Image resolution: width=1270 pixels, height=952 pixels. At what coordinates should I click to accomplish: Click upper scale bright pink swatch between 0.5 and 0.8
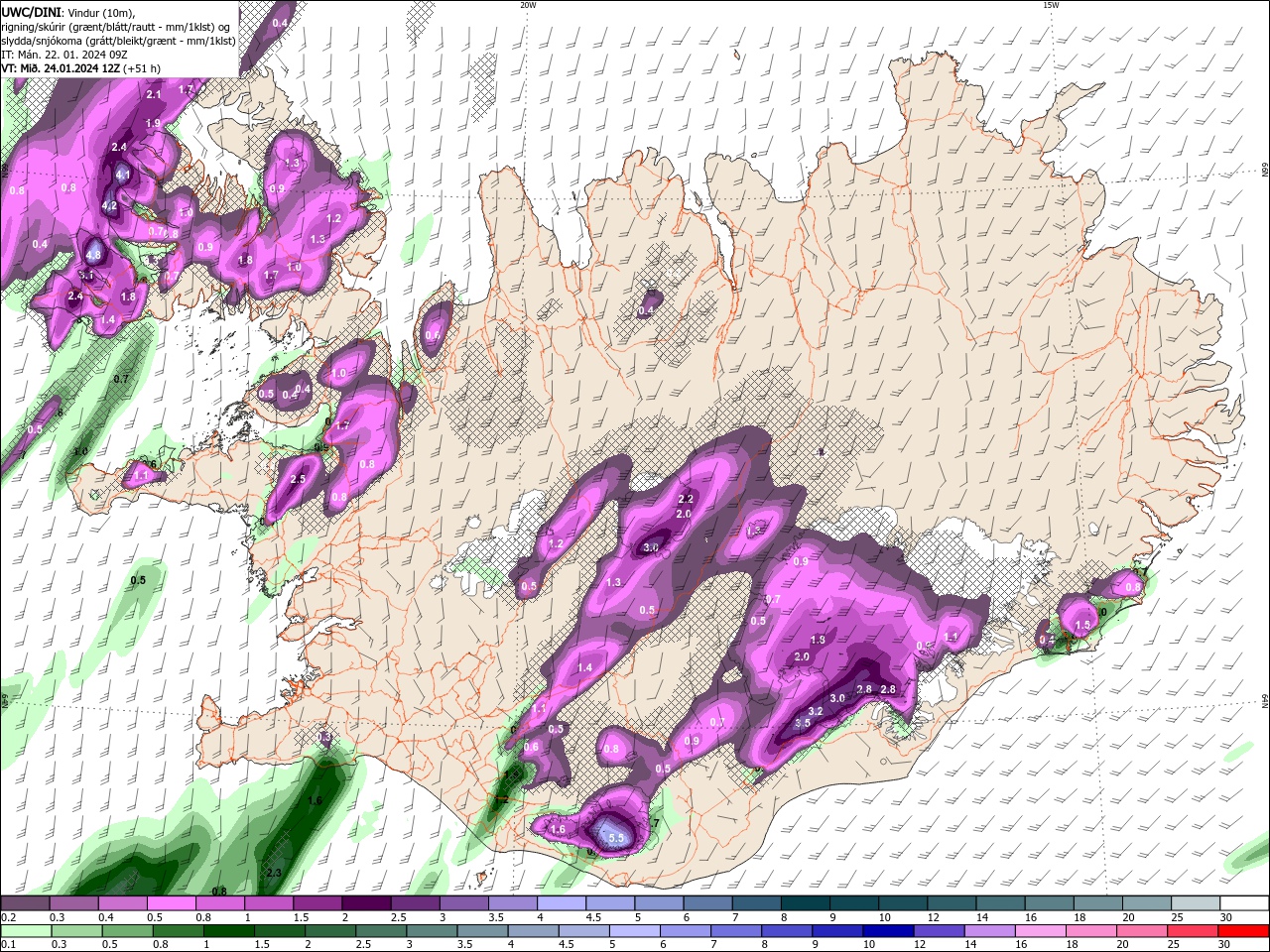click(x=171, y=903)
